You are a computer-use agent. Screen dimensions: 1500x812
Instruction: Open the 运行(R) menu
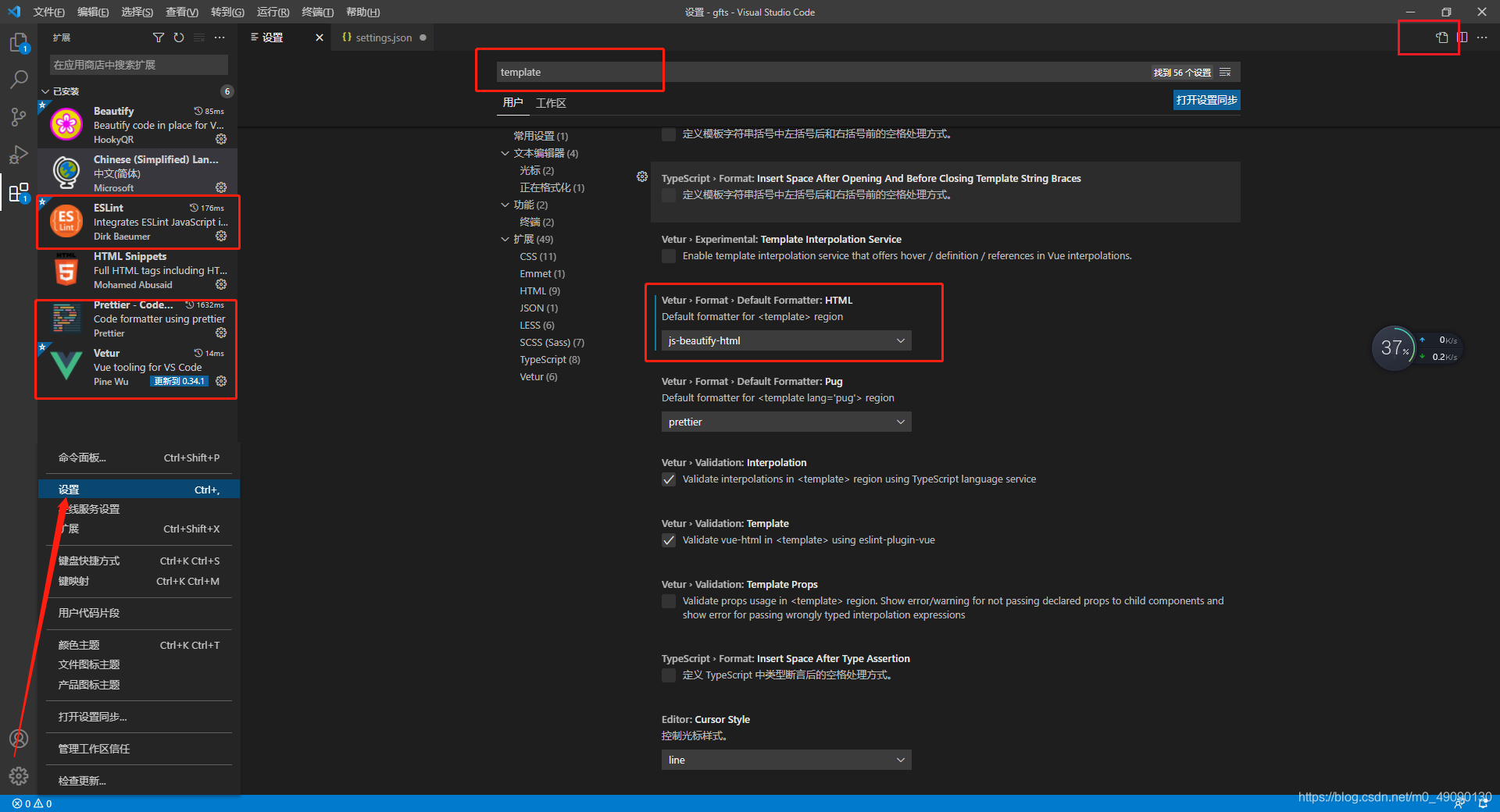coord(273,12)
